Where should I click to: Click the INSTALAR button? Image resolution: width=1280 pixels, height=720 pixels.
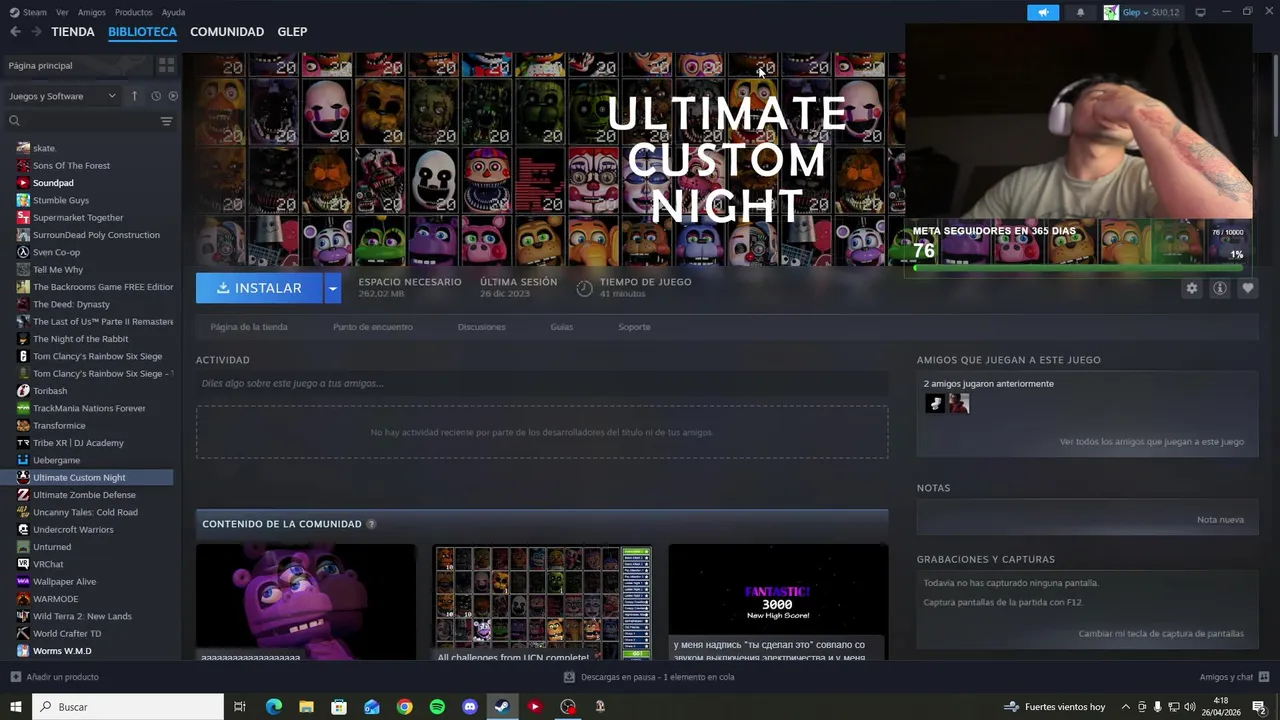tap(259, 288)
